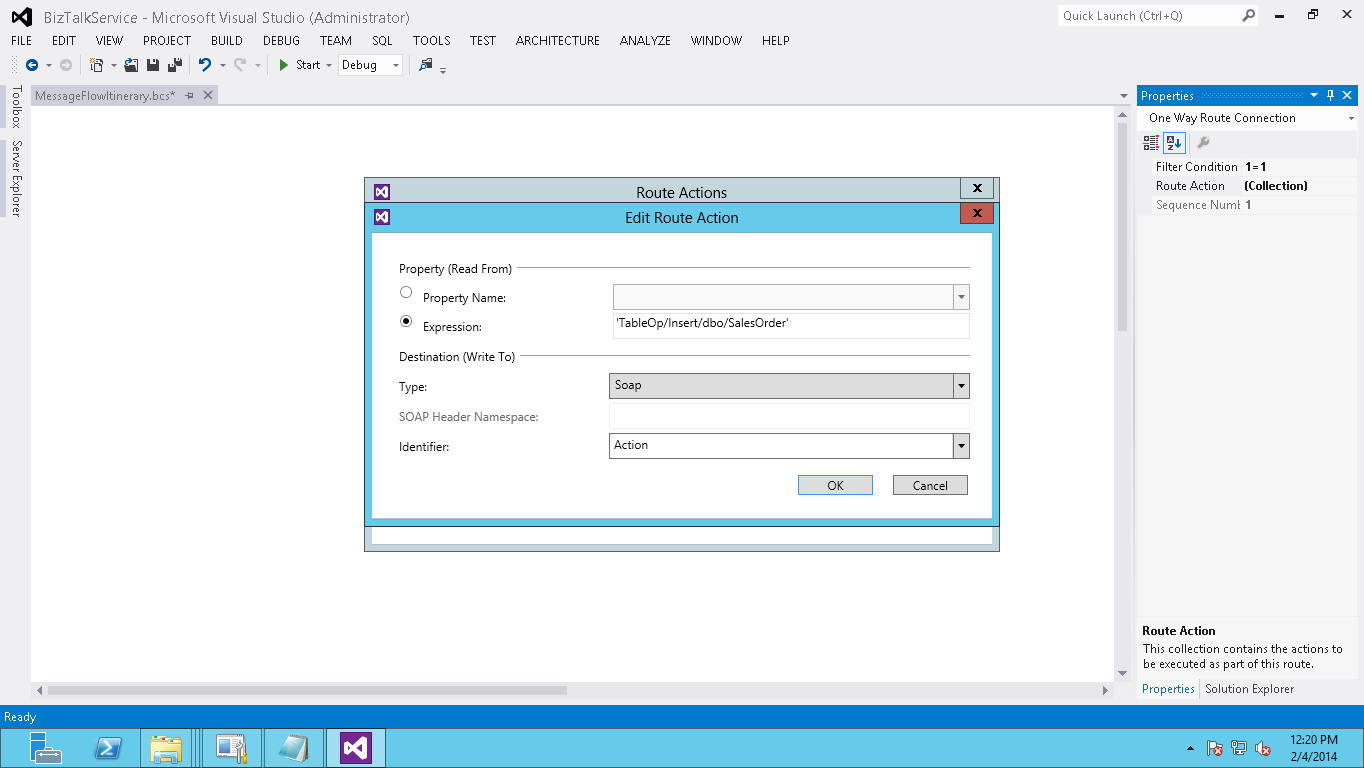Open the Identifier dropdown showing Action

pos(961,446)
